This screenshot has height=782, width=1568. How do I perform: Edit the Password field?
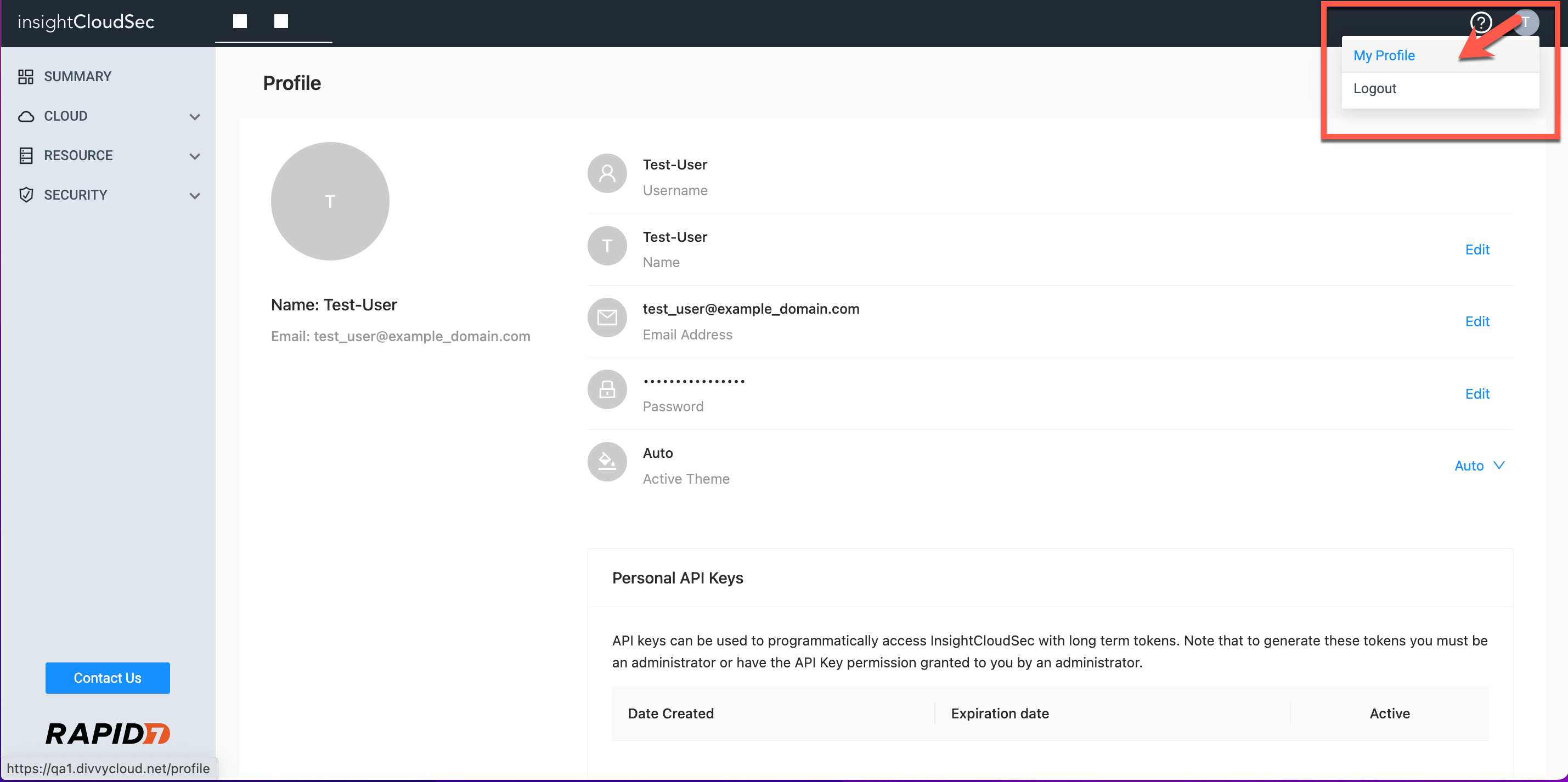[1477, 394]
